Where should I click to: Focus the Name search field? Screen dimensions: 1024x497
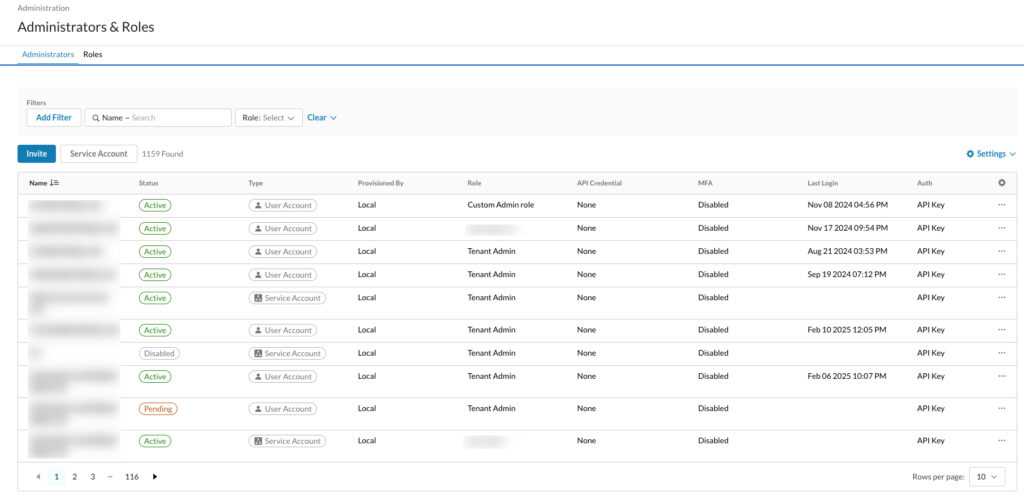coord(158,118)
